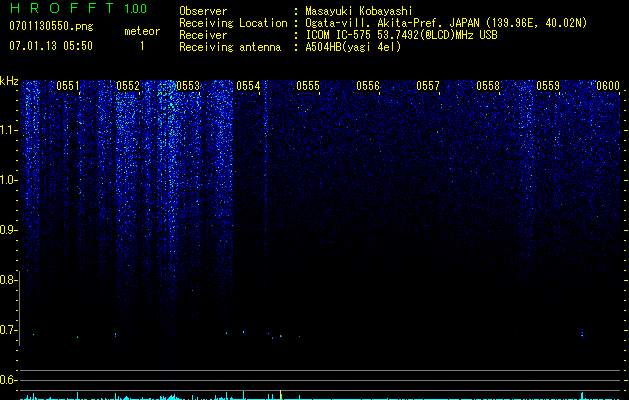Click the Receiving Location label
This screenshot has height=400, width=629.
click(233, 23)
